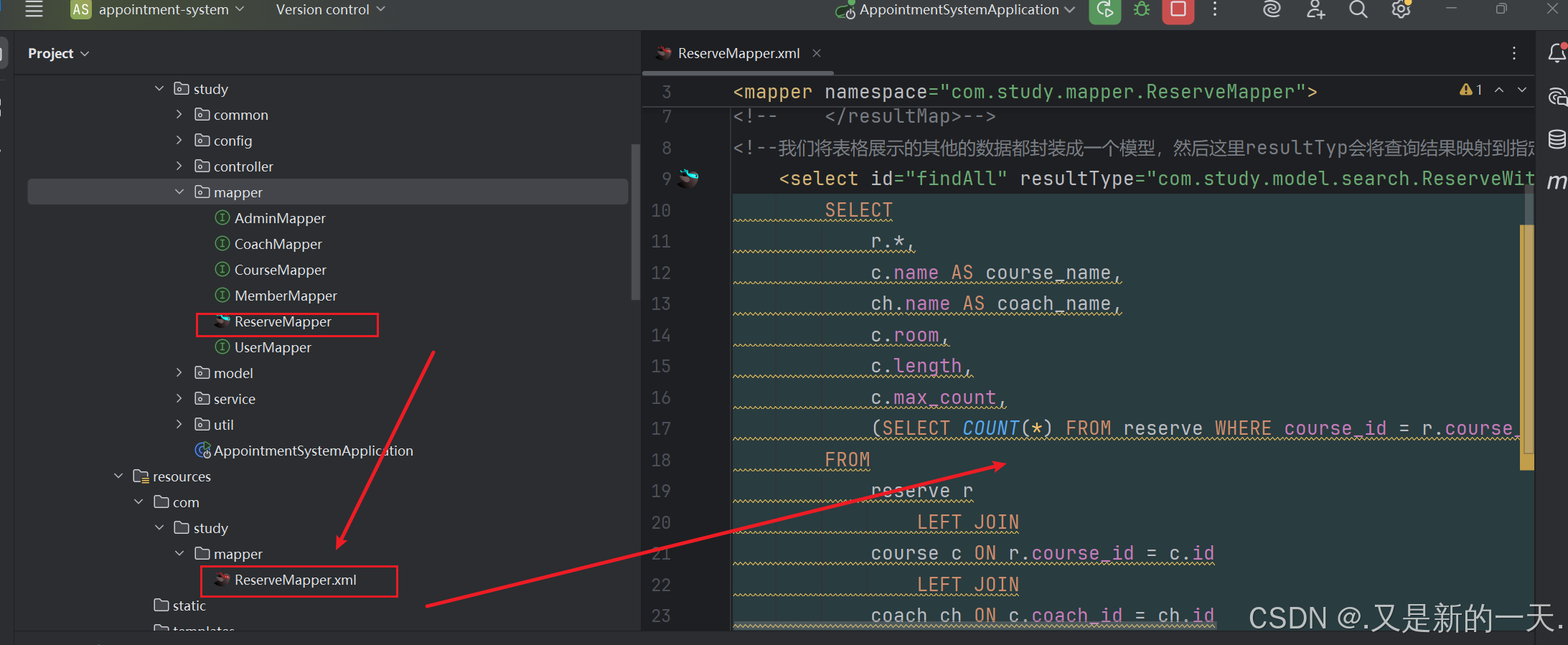Collapse the resources mapper folder
The height and width of the screenshot is (645, 1568).
pos(179,553)
